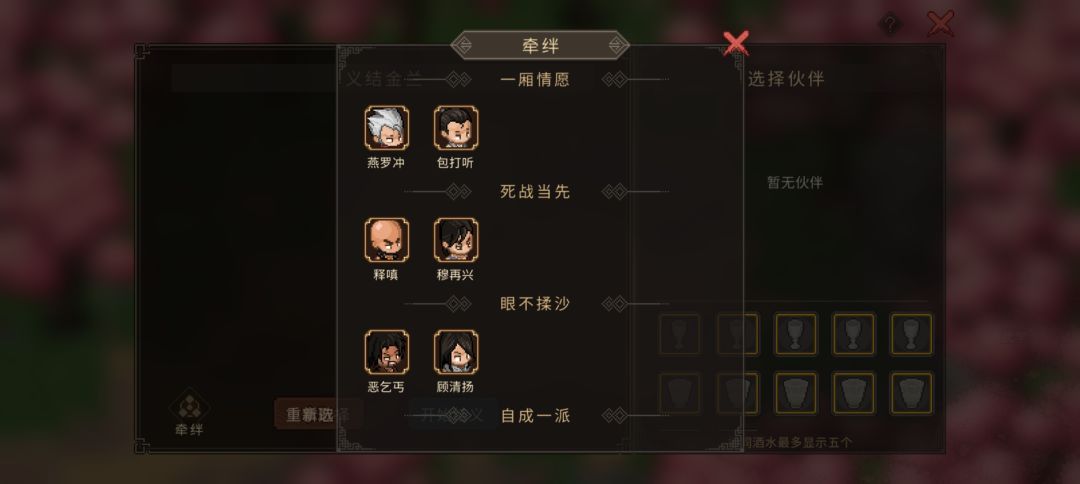1080x484 pixels.
Task: Tap the 顾清扬 character portrait
Action: coord(456,352)
